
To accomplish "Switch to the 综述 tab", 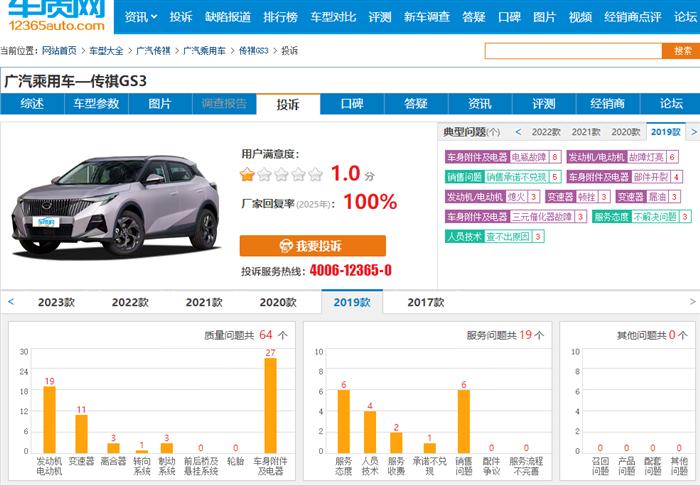I will [32, 104].
